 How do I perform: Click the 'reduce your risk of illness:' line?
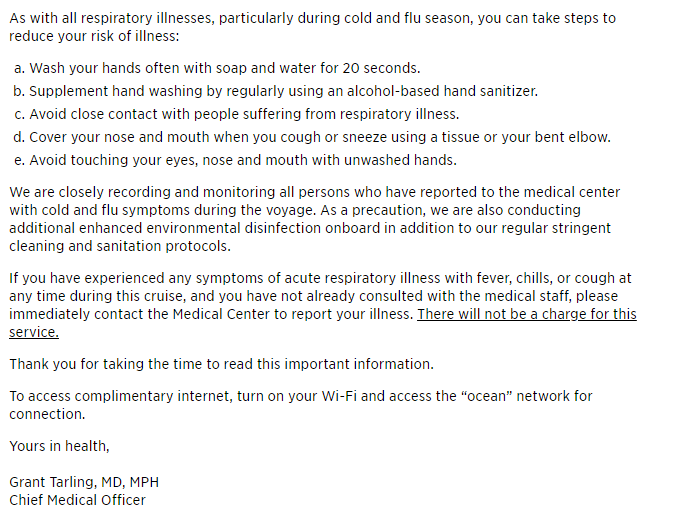[x=95, y=36]
